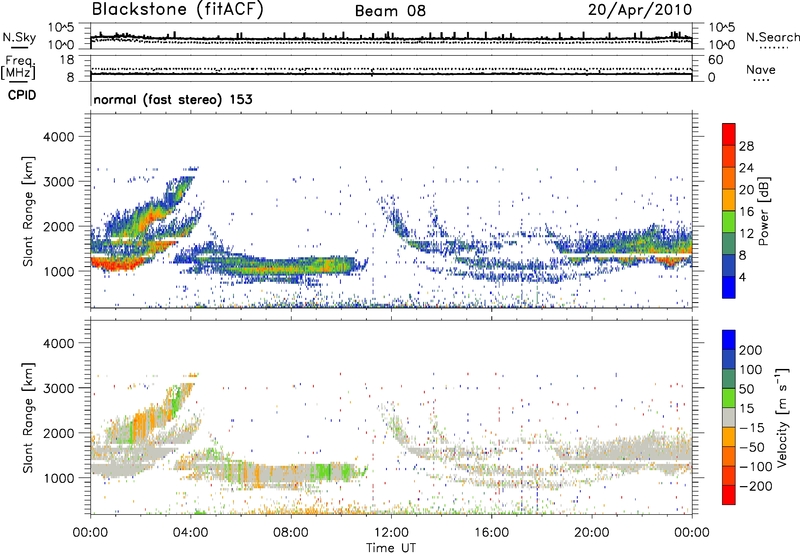Click the "12:00" time tick label
The image size is (800, 554).
[x=391, y=533]
